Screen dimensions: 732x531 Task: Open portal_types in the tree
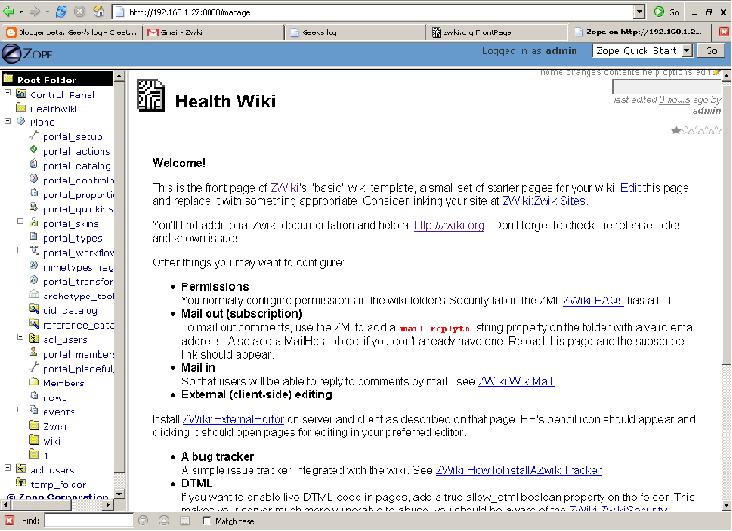(72, 238)
